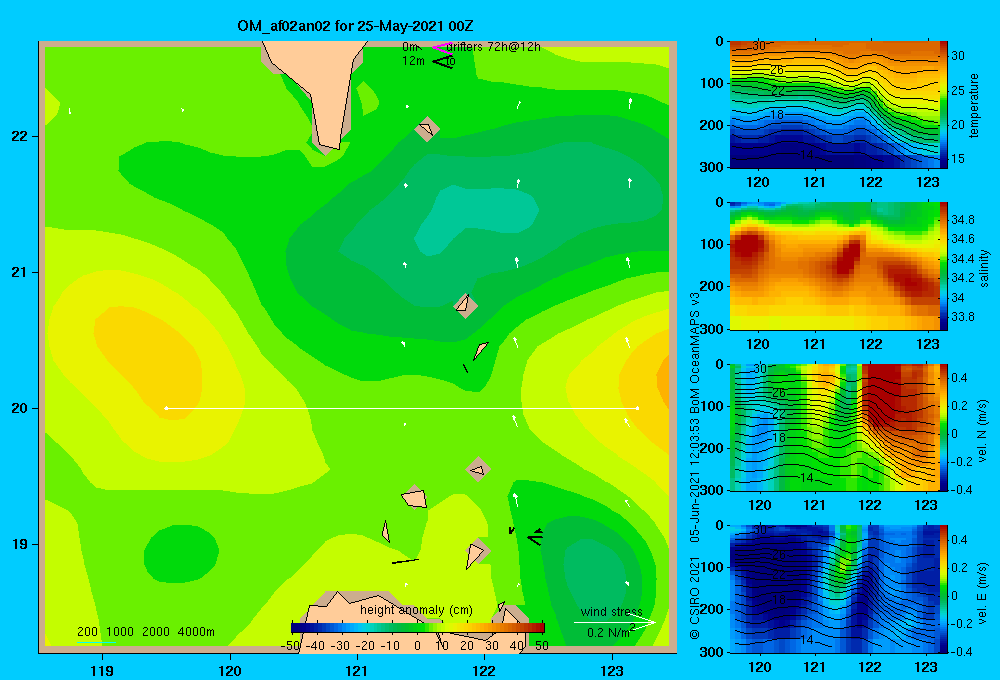This screenshot has height=680, width=1000.
Task: Click the vel. N color bar
Action: [943, 427]
